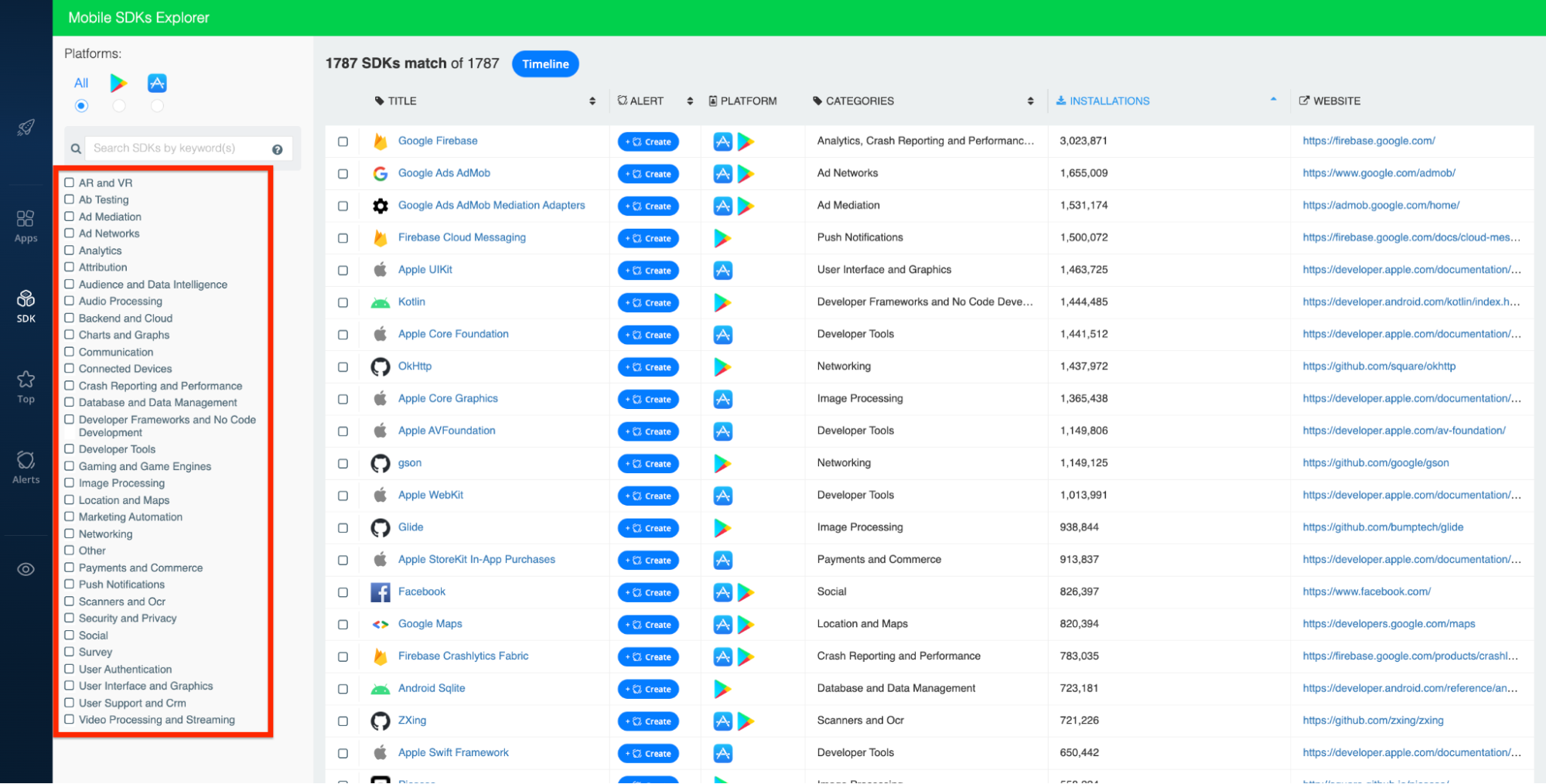The width and height of the screenshot is (1546, 784).
Task: Select the All platforms radio button
Action: tap(81, 106)
